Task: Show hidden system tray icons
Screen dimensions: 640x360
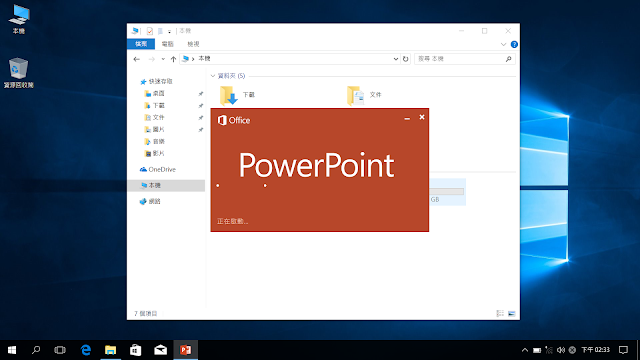Action: point(525,350)
